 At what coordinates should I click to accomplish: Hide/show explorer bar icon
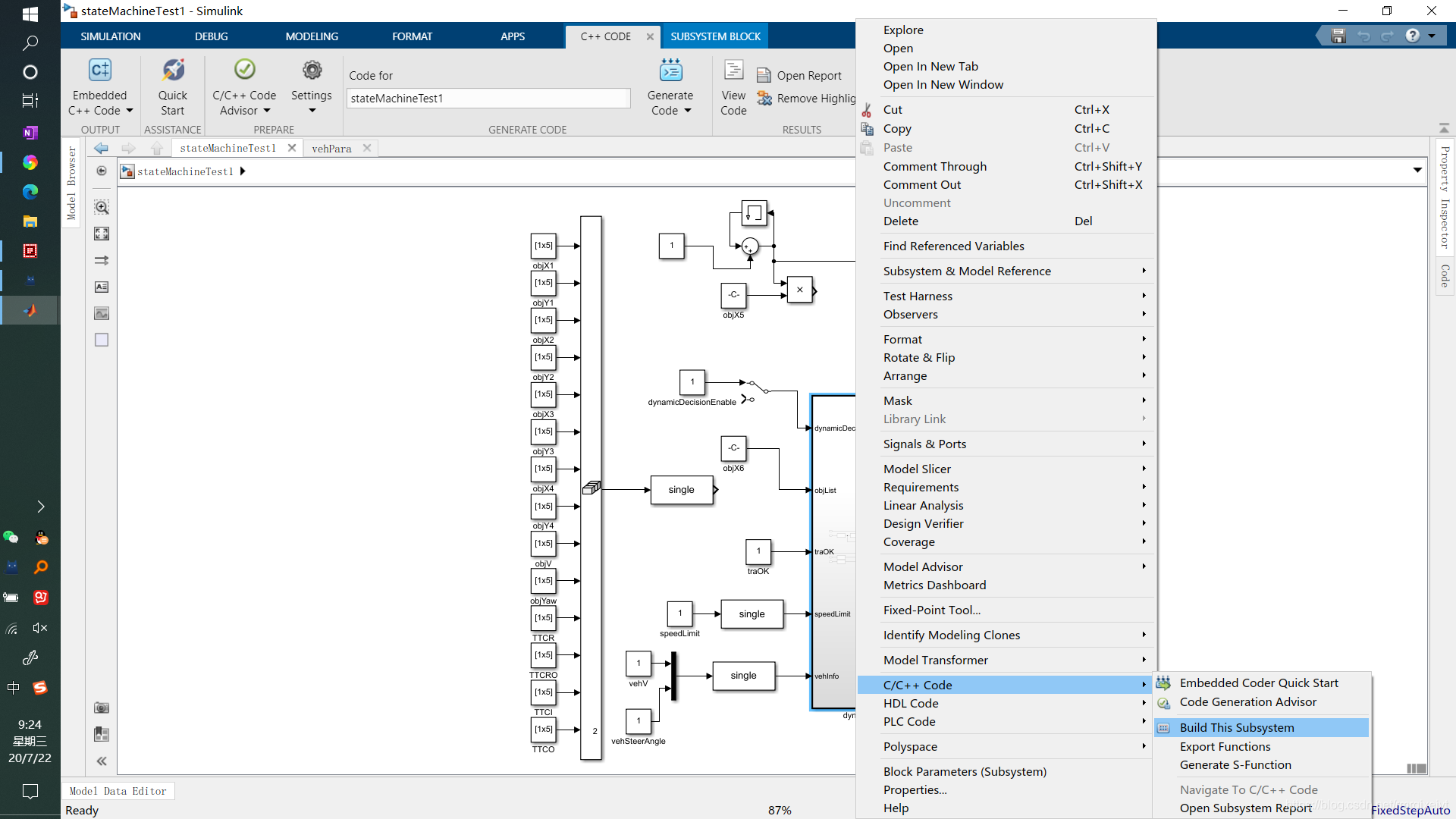[x=102, y=171]
